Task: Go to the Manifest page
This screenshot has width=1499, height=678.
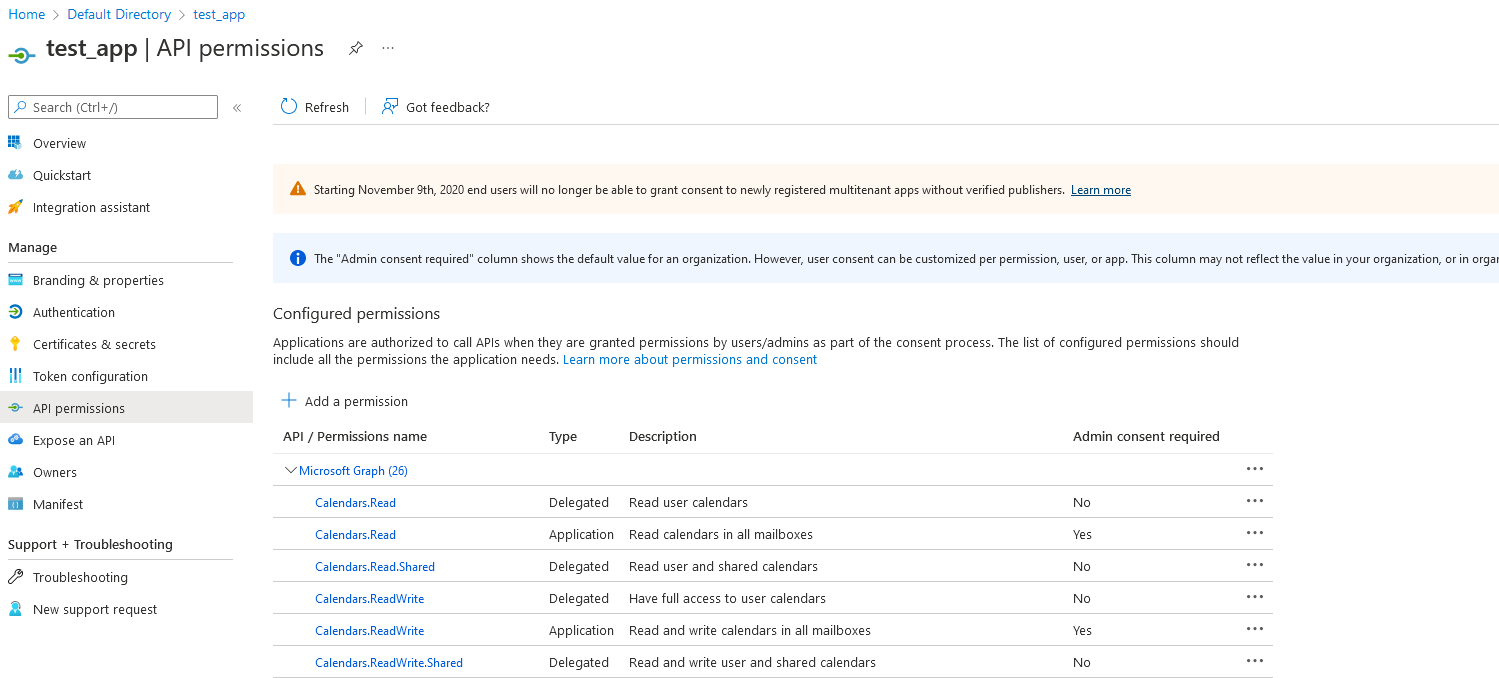Action: pyautogui.click(x=58, y=504)
